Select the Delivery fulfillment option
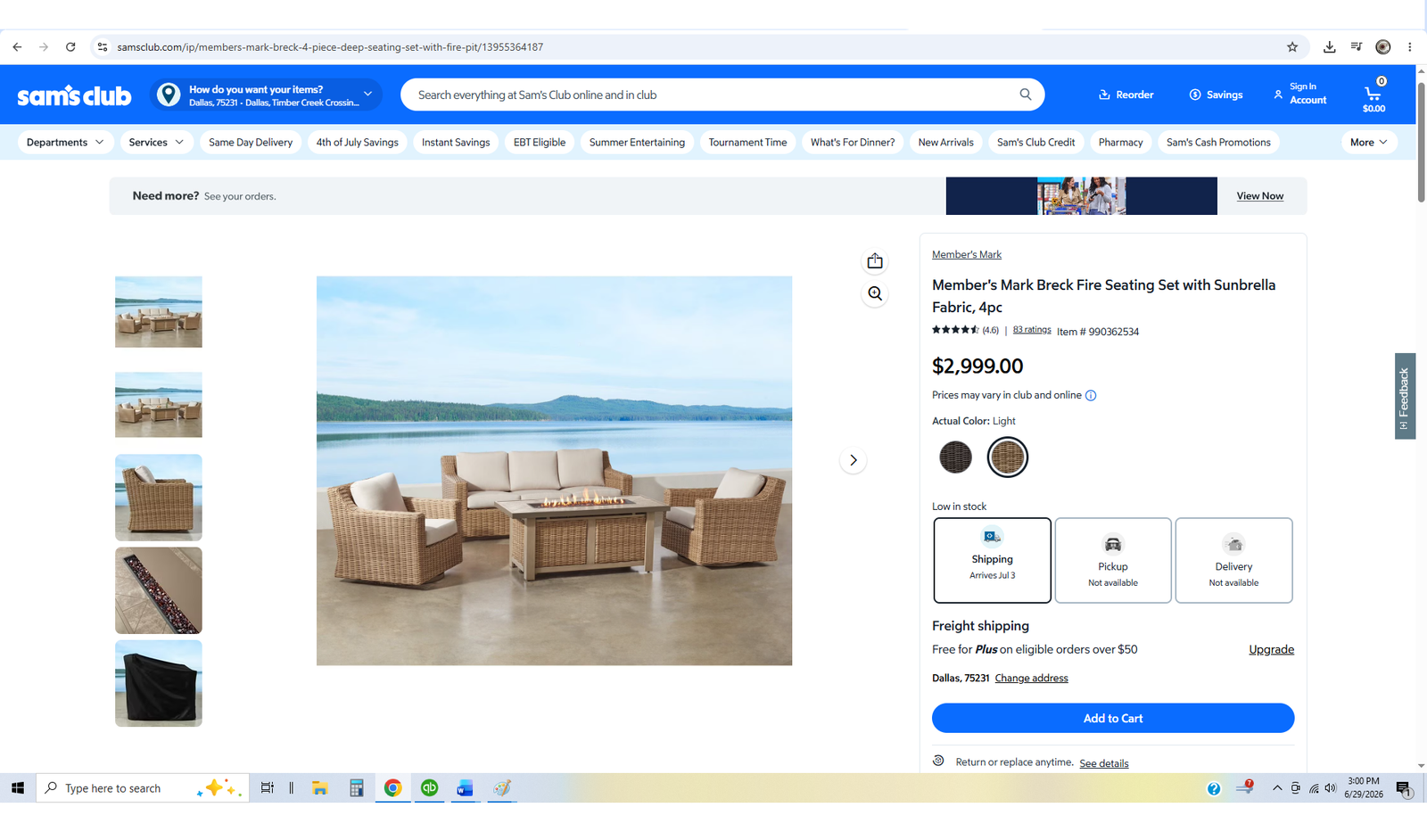This screenshot has height=840, width=1427. (1234, 561)
